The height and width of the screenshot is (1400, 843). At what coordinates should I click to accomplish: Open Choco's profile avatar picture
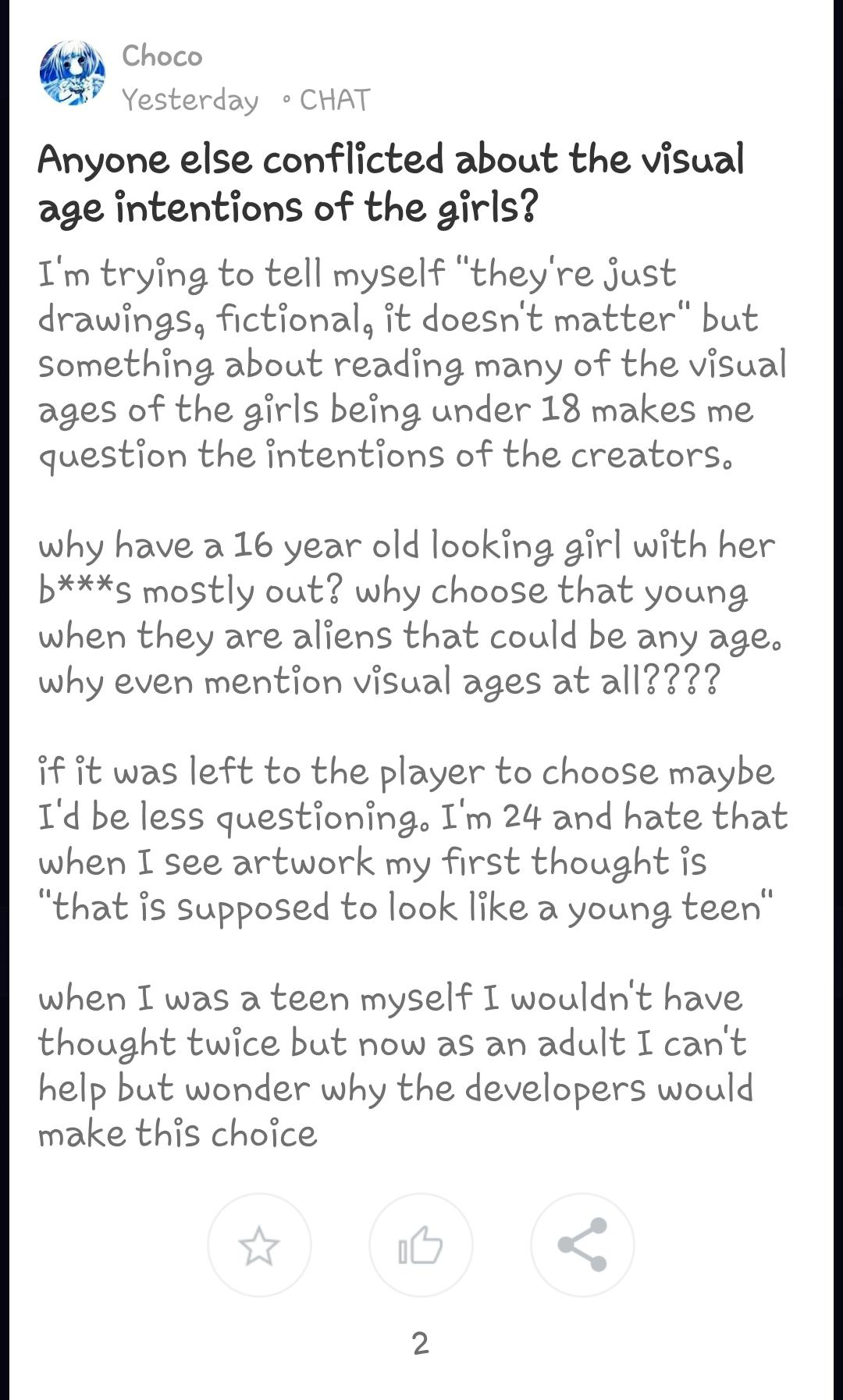click(73, 73)
